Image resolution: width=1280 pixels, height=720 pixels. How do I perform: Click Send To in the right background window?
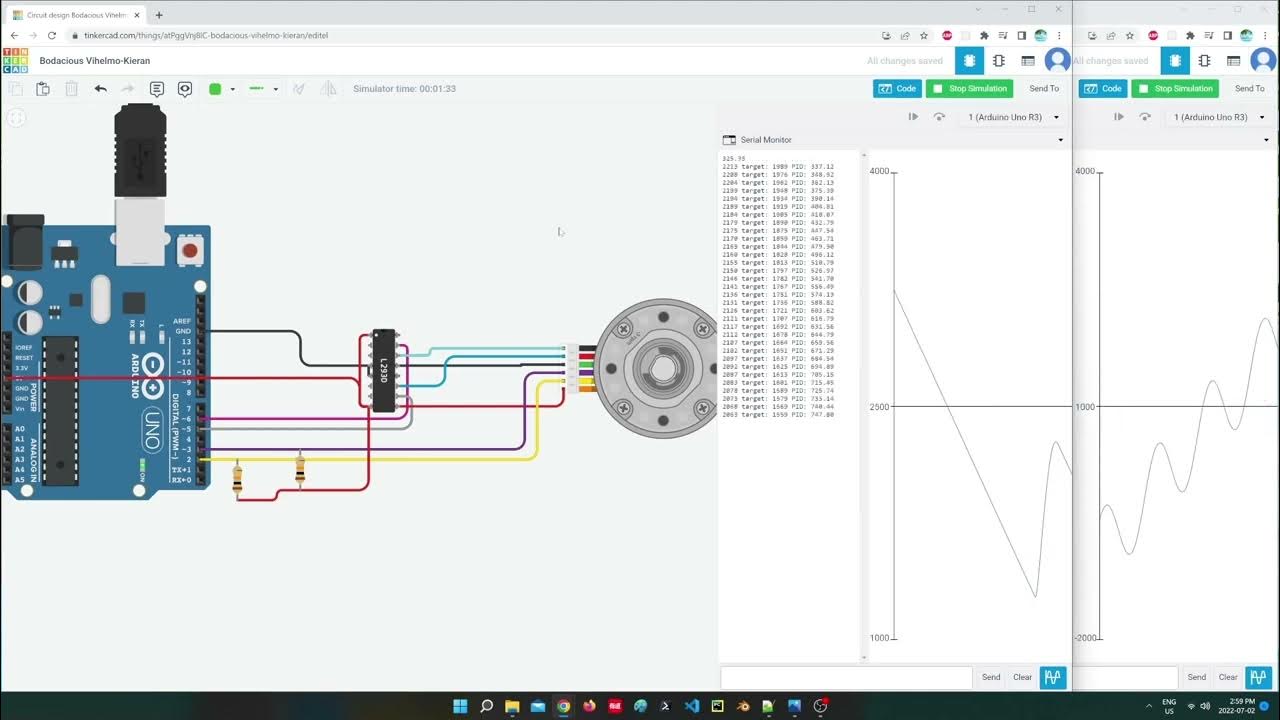pyautogui.click(x=1250, y=89)
